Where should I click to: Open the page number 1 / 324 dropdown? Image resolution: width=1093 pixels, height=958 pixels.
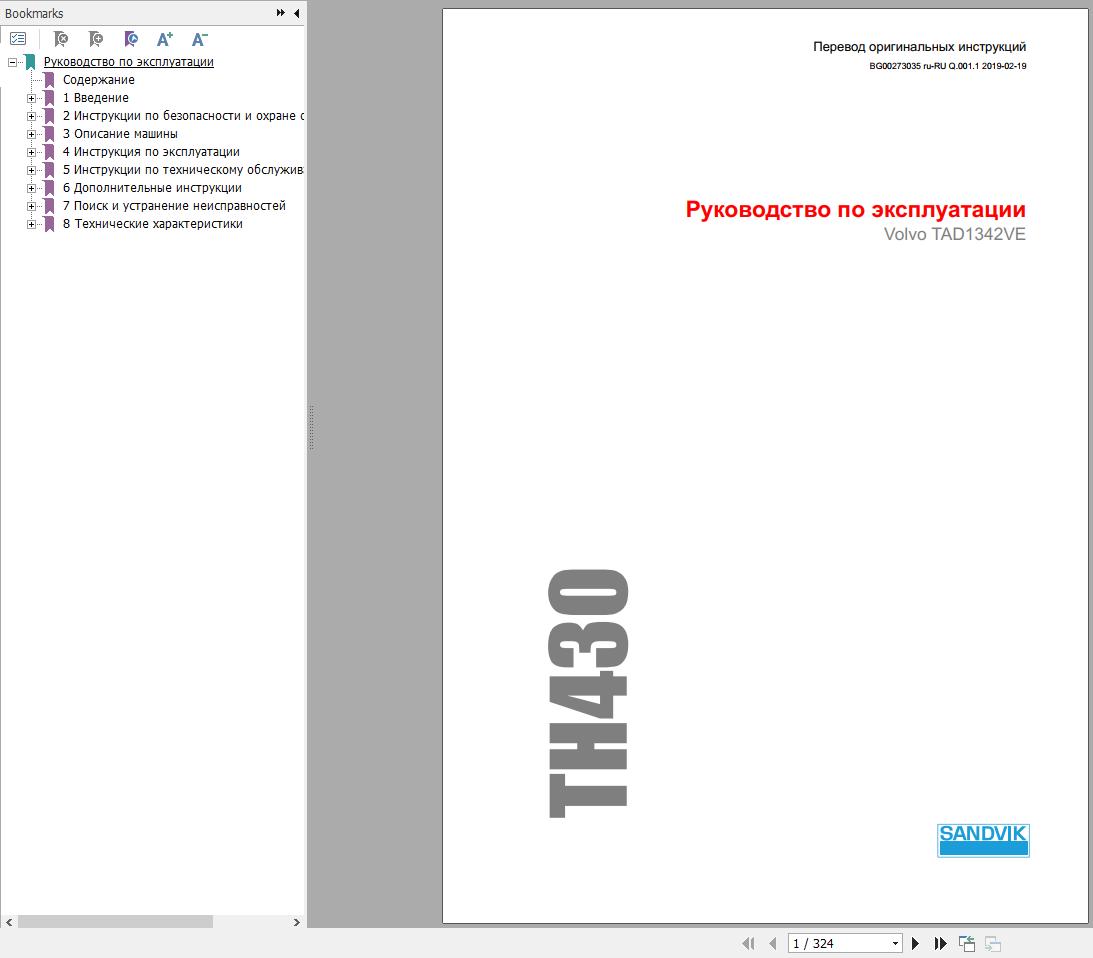(x=895, y=943)
